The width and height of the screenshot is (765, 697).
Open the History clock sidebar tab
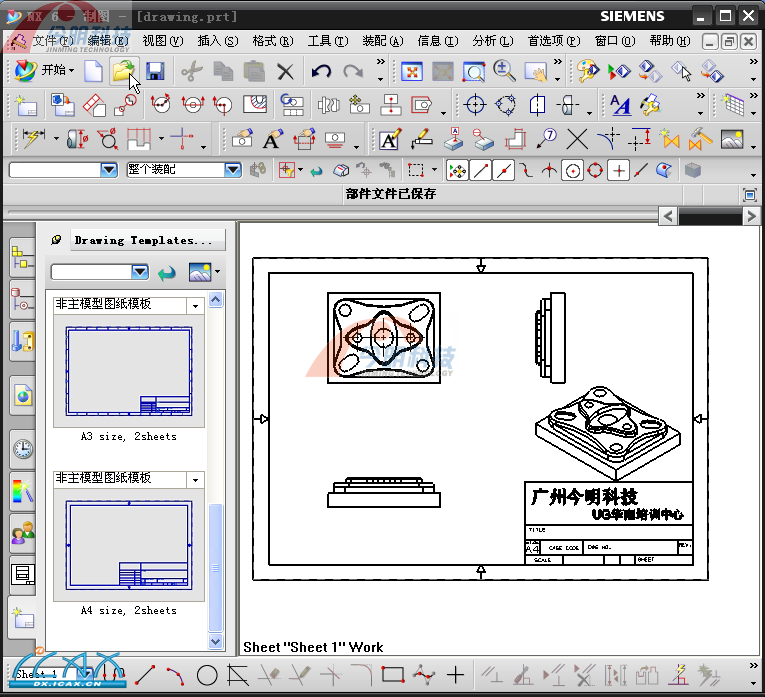[22, 449]
